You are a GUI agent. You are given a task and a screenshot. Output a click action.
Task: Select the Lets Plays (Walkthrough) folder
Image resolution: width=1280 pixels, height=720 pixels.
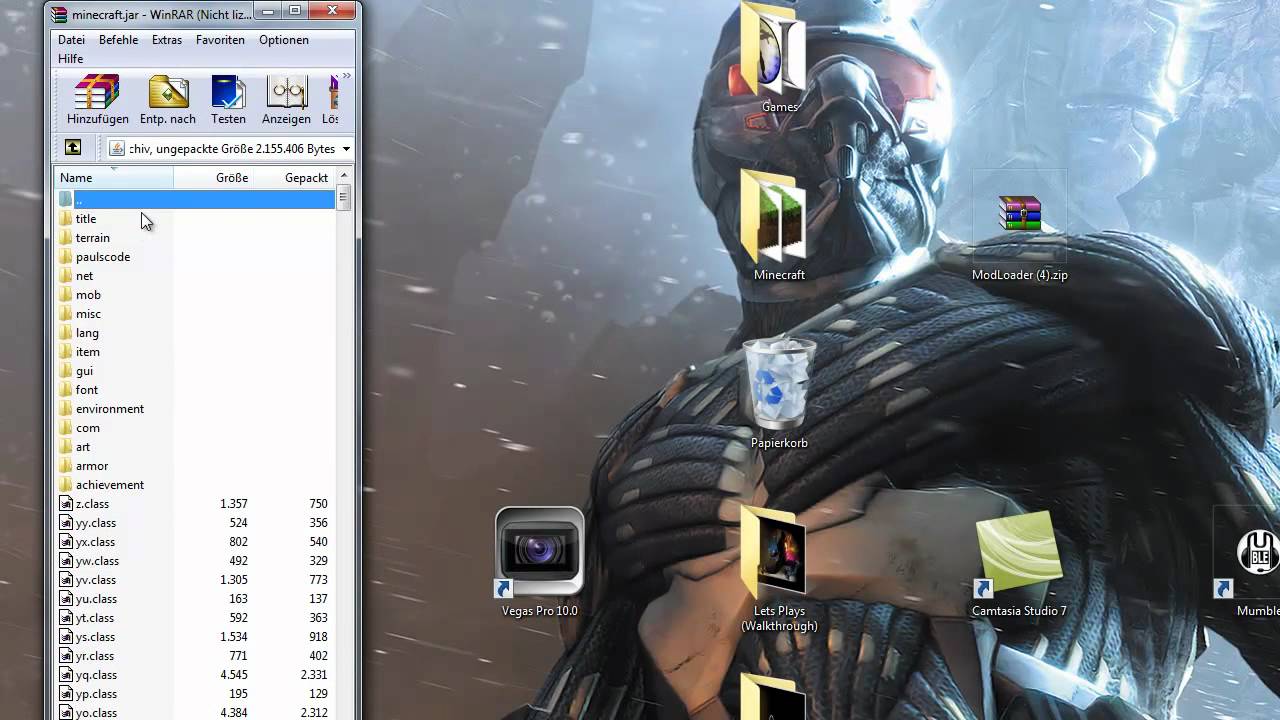[x=779, y=569]
